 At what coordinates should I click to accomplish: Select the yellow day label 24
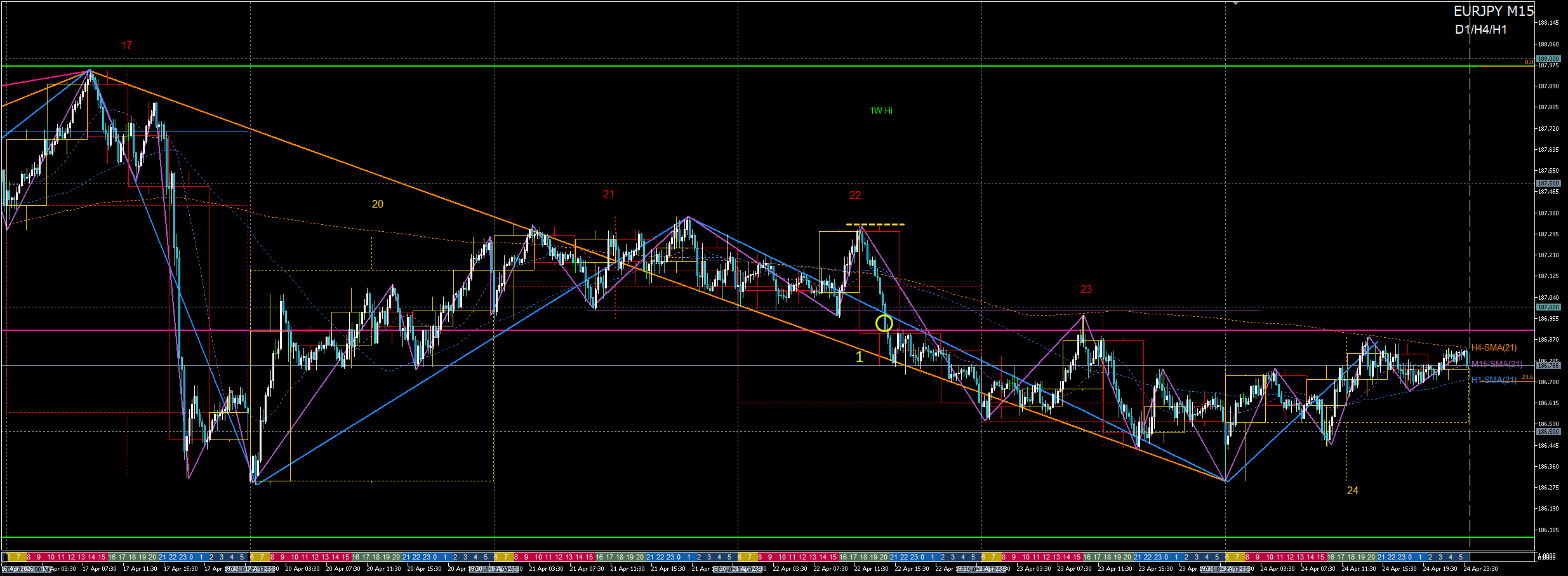click(x=1352, y=491)
